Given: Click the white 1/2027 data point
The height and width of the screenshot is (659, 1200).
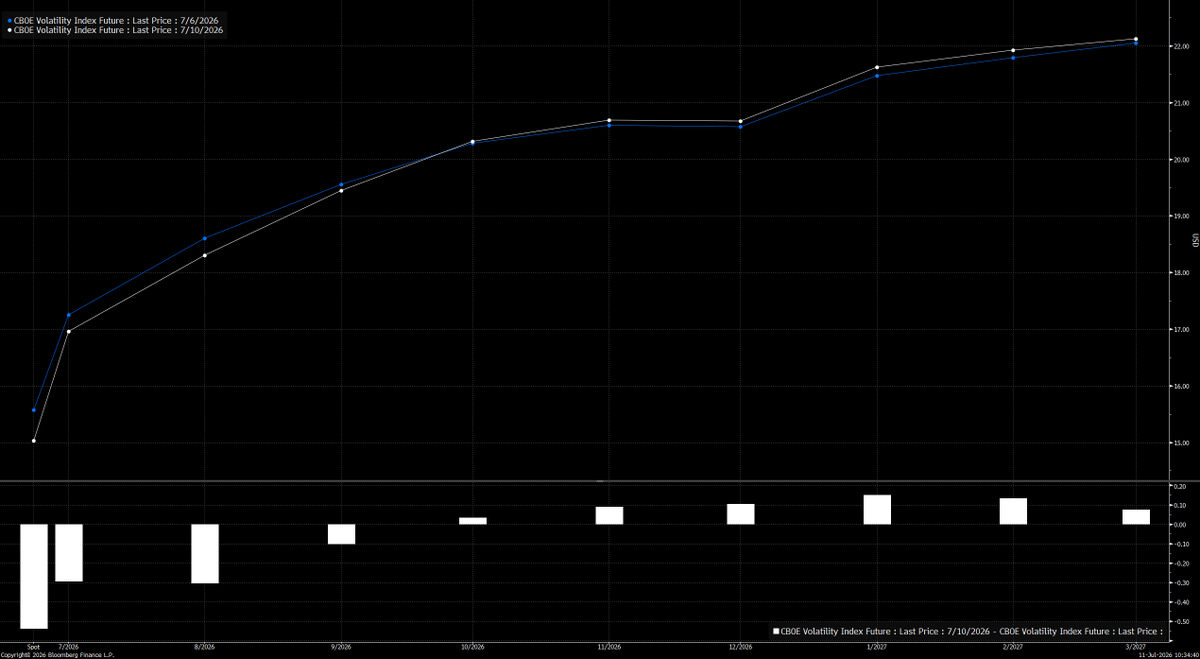Looking at the screenshot, I should pos(877,67).
